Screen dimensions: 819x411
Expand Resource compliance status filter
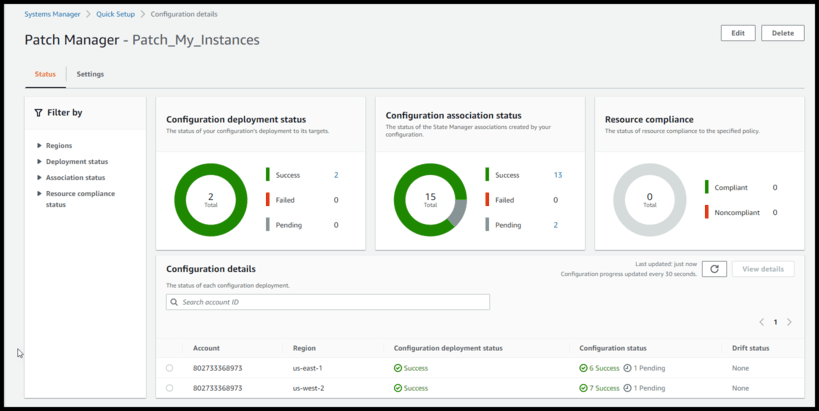click(39, 194)
